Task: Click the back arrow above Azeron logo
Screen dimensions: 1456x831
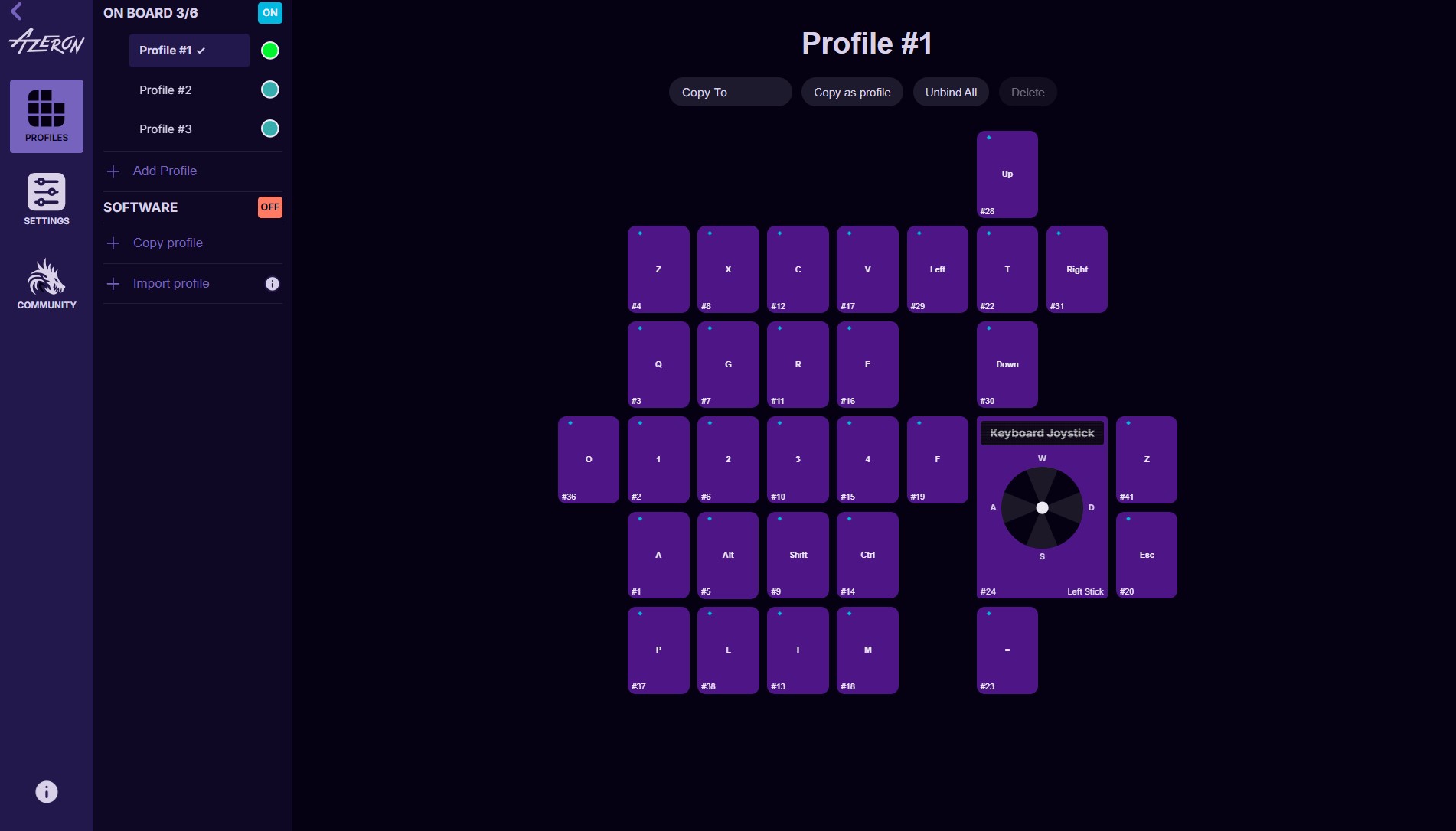Action: [x=16, y=11]
